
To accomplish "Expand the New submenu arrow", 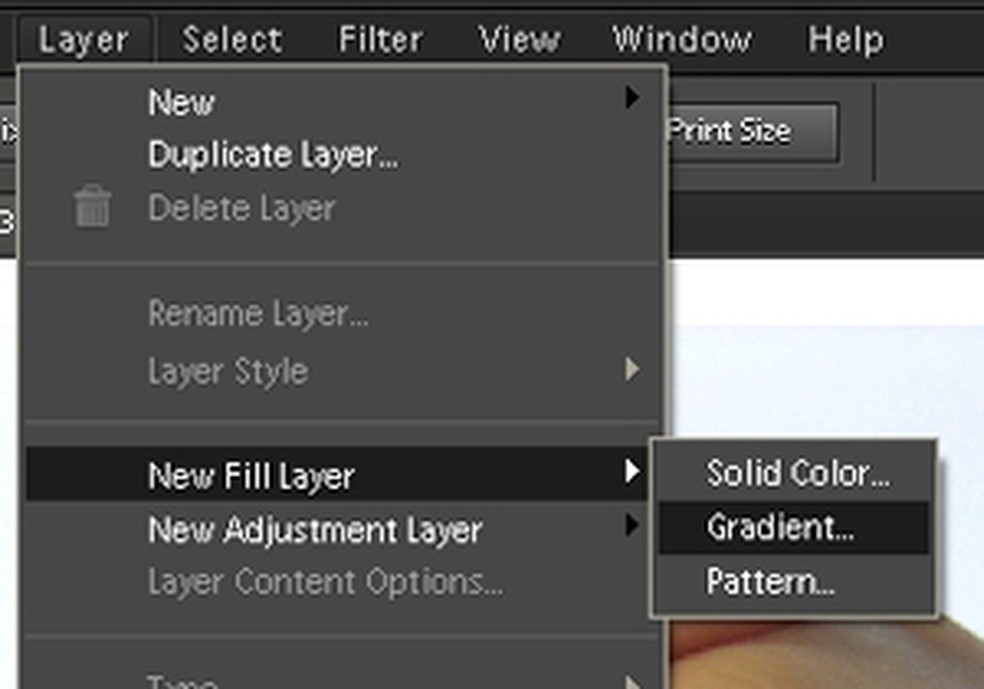I will click(632, 98).
